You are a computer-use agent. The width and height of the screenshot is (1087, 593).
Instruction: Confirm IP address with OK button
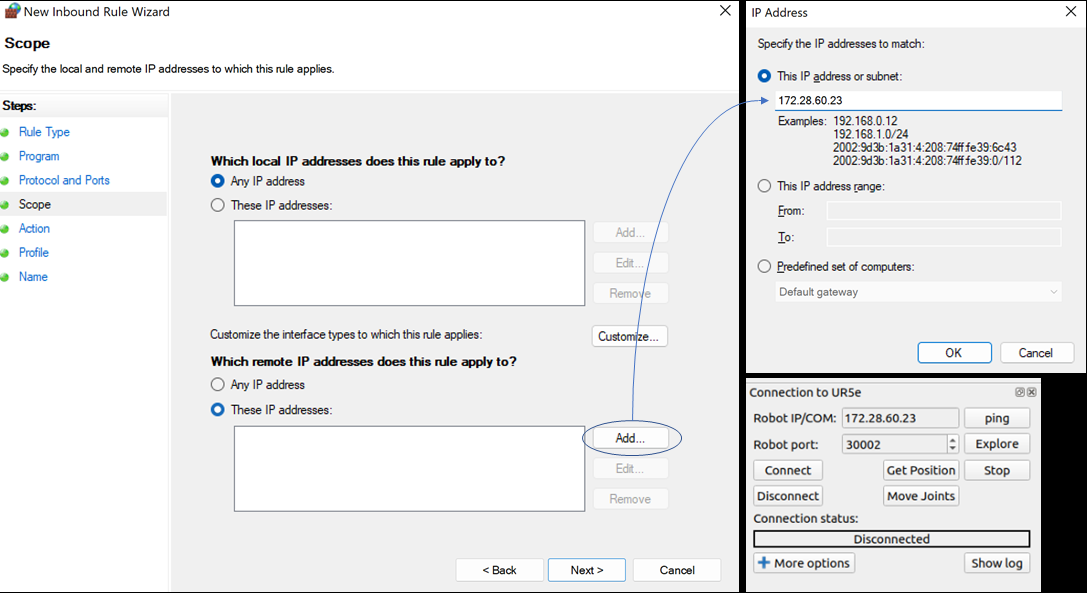point(953,352)
